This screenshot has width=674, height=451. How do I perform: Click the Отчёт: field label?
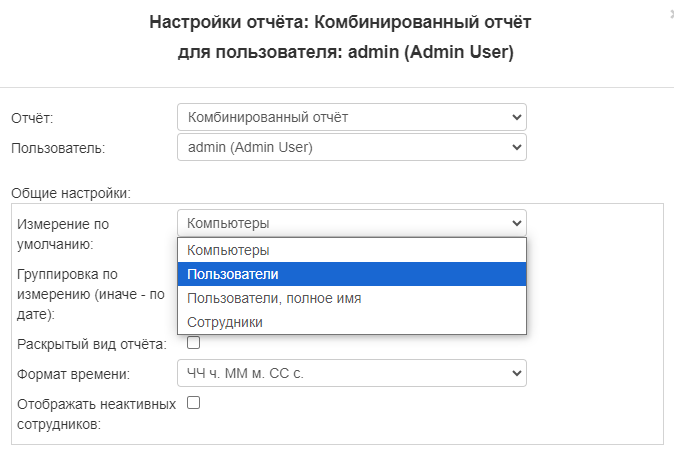click(32, 118)
